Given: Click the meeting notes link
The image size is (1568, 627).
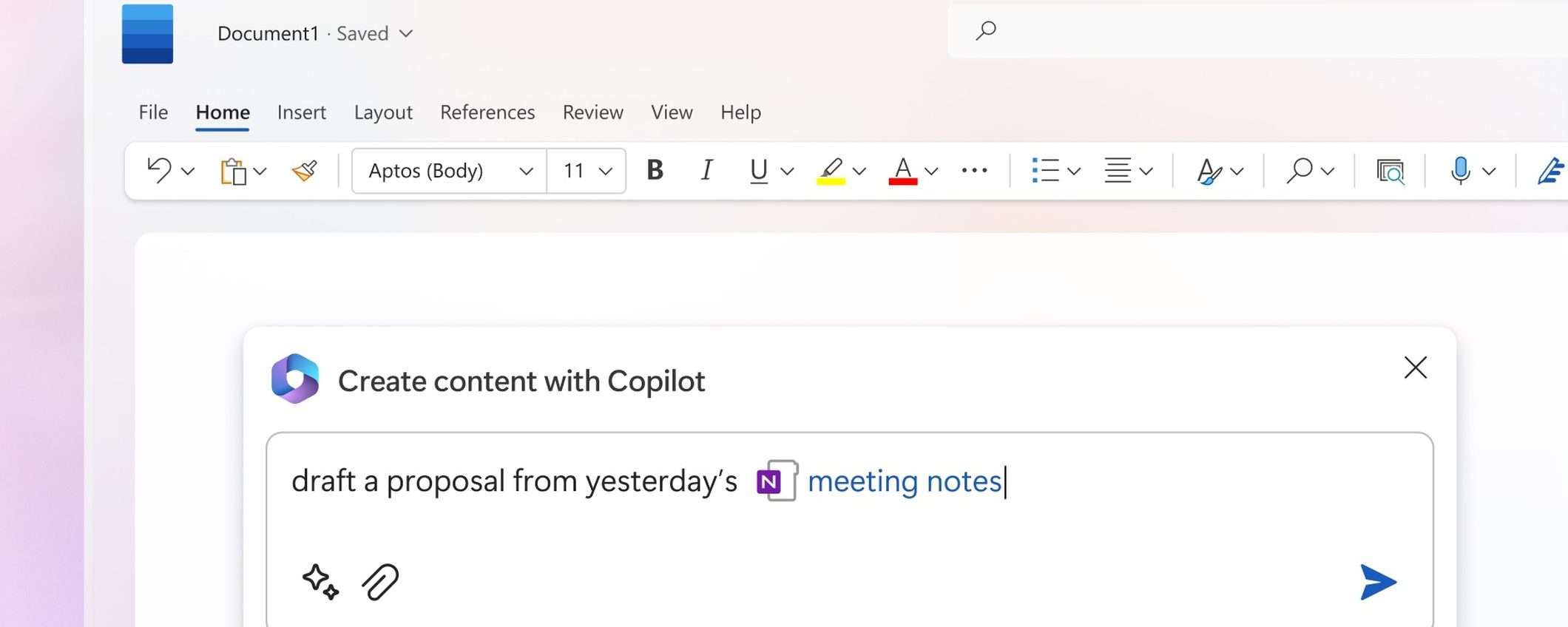Looking at the screenshot, I should pos(904,481).
